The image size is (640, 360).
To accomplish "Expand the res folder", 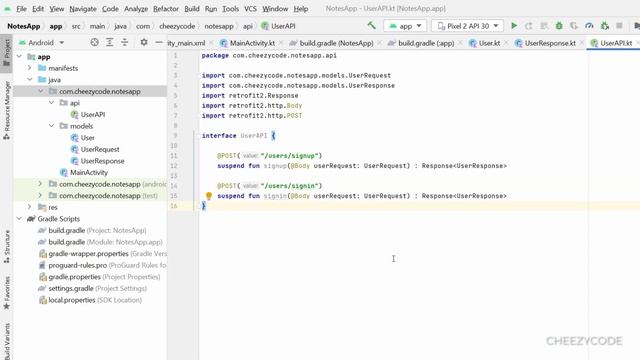I will (x=30, y=207).
